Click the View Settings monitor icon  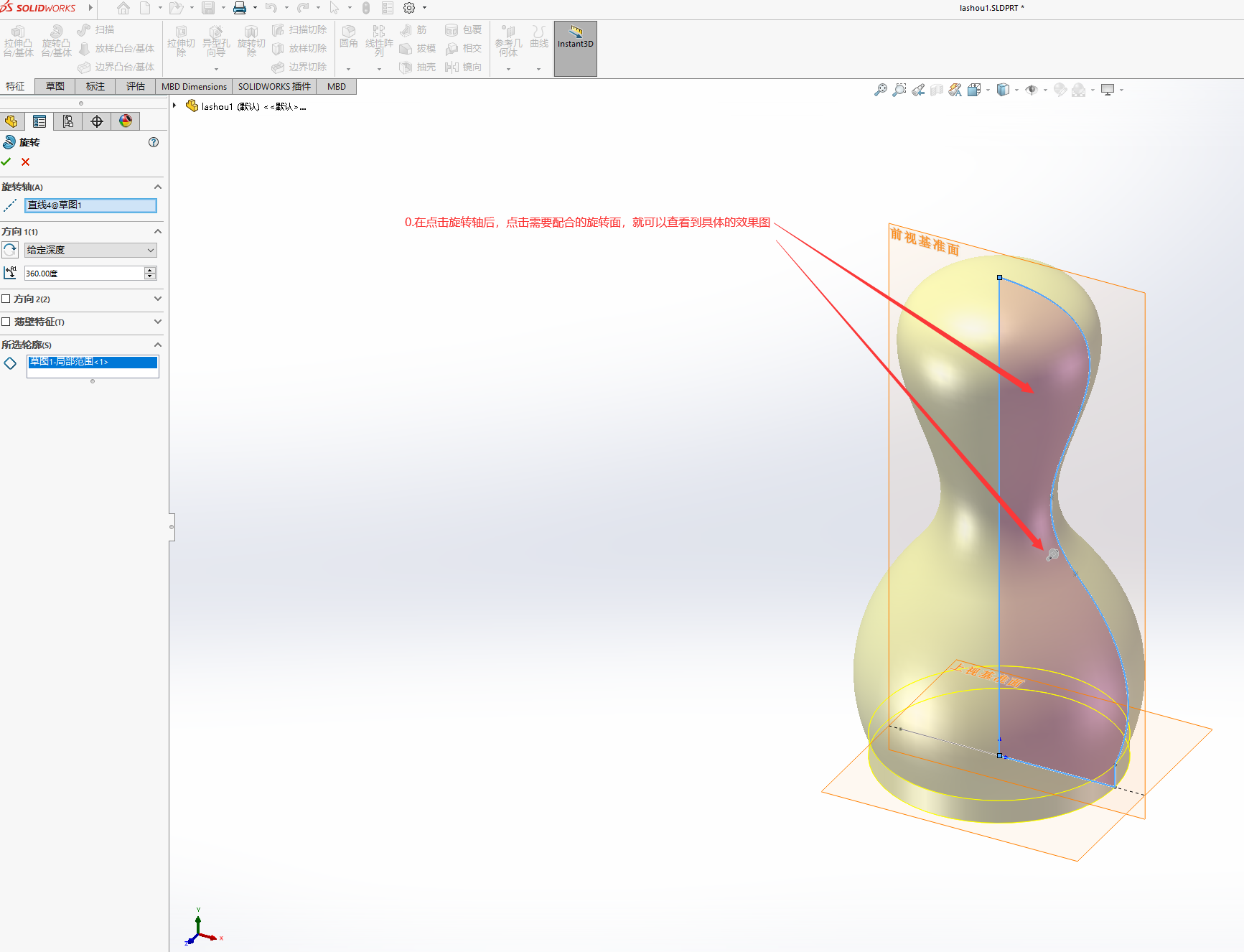1108,90
